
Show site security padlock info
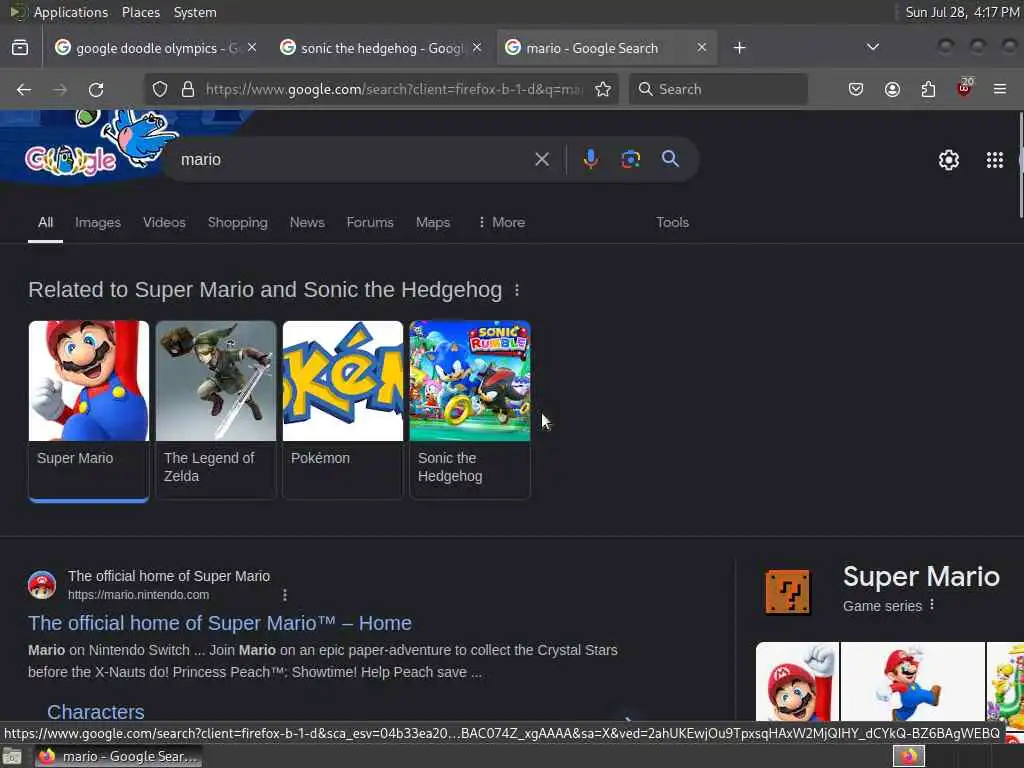[188, 89]
